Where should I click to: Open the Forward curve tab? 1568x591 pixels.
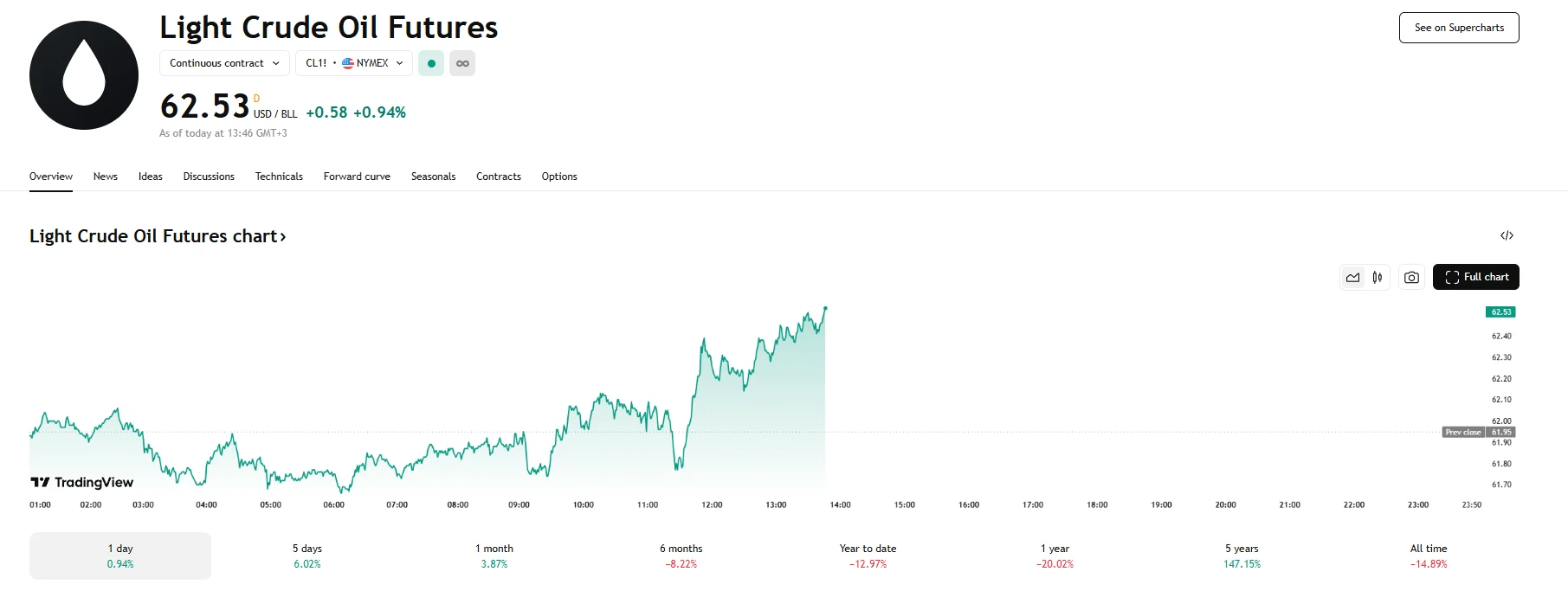(x=356, y=177)
